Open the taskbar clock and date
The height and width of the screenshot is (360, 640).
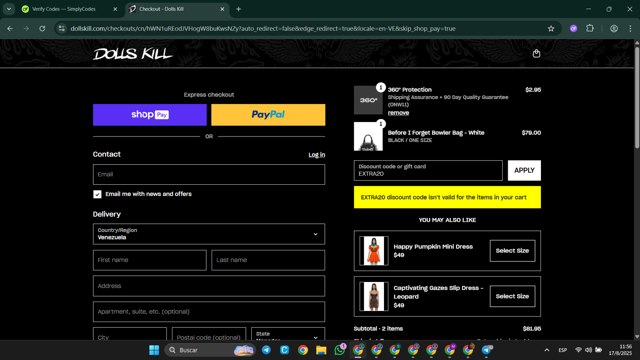tap(620, 350)
